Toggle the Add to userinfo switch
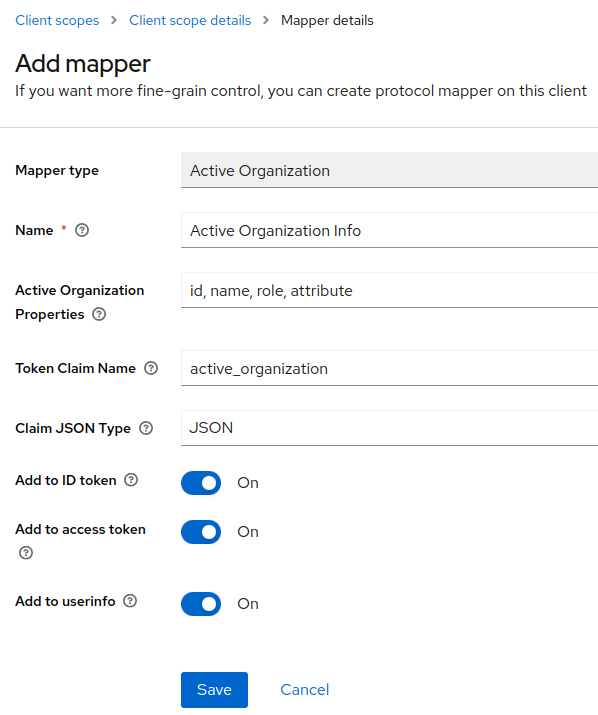This screenshot has height=715, width=598. (201, 604)
